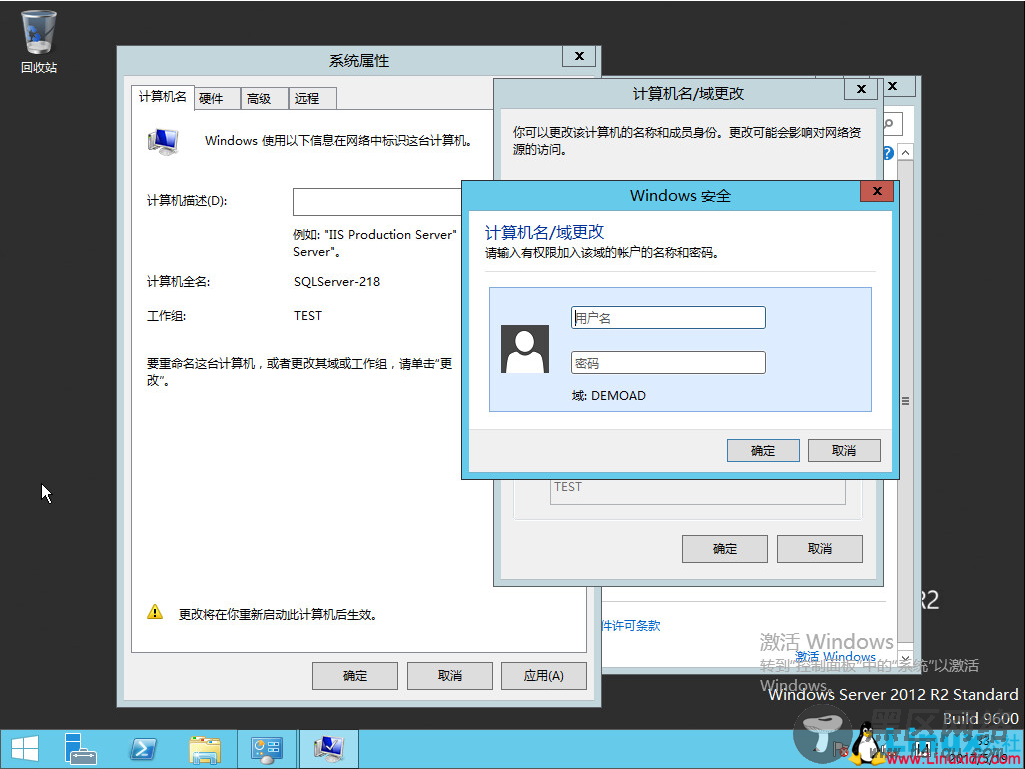Screen dimensions: 1025x769
Task: Open the license terms 许可条款 link
Action: pyautogui.click(x=631, y=626)
